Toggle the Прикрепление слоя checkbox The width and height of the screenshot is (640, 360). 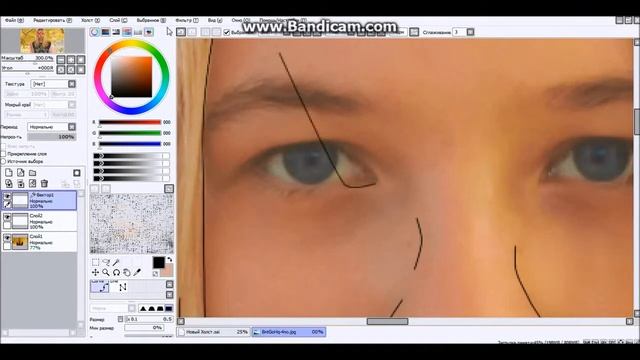3,154
